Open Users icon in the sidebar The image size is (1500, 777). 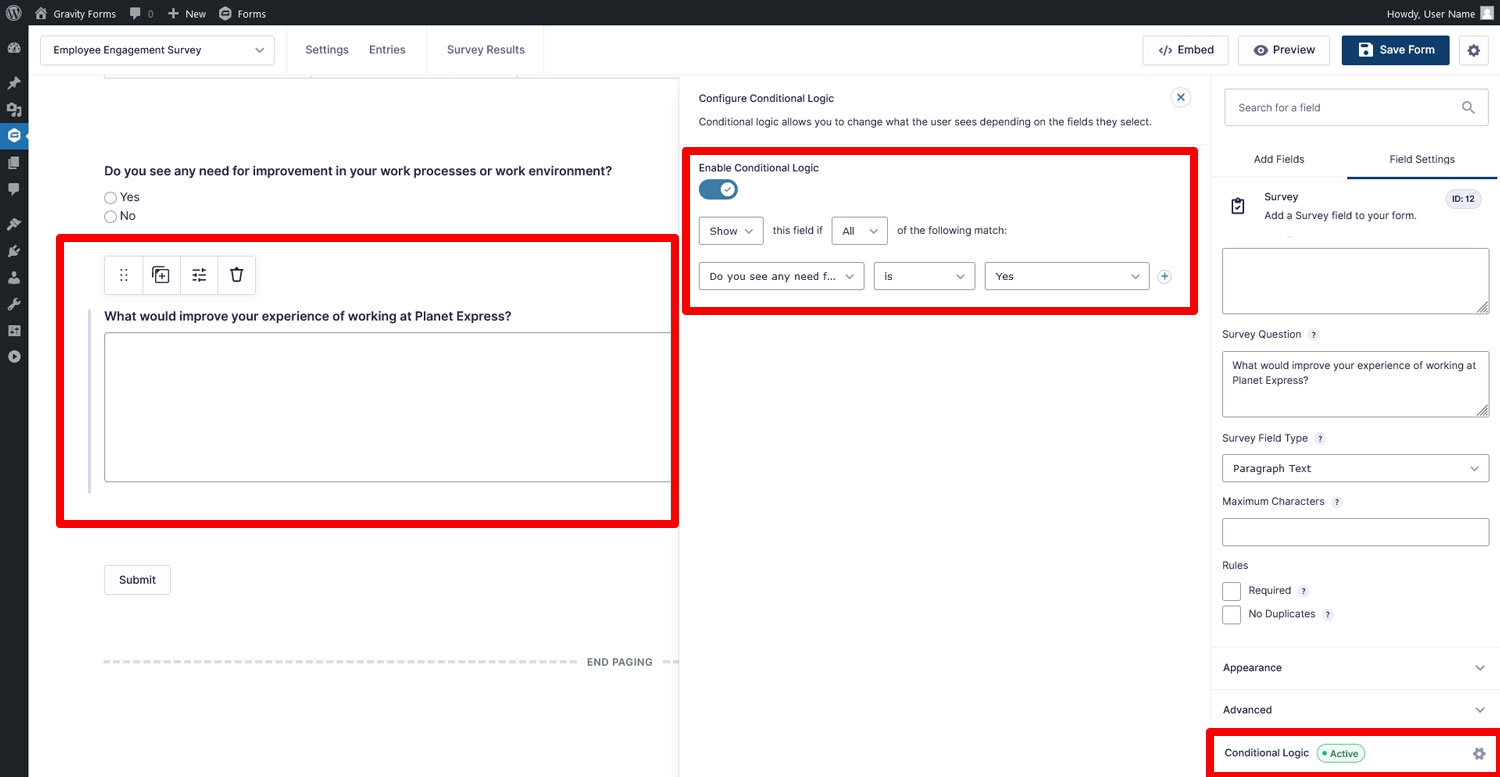tap(14, 277)
